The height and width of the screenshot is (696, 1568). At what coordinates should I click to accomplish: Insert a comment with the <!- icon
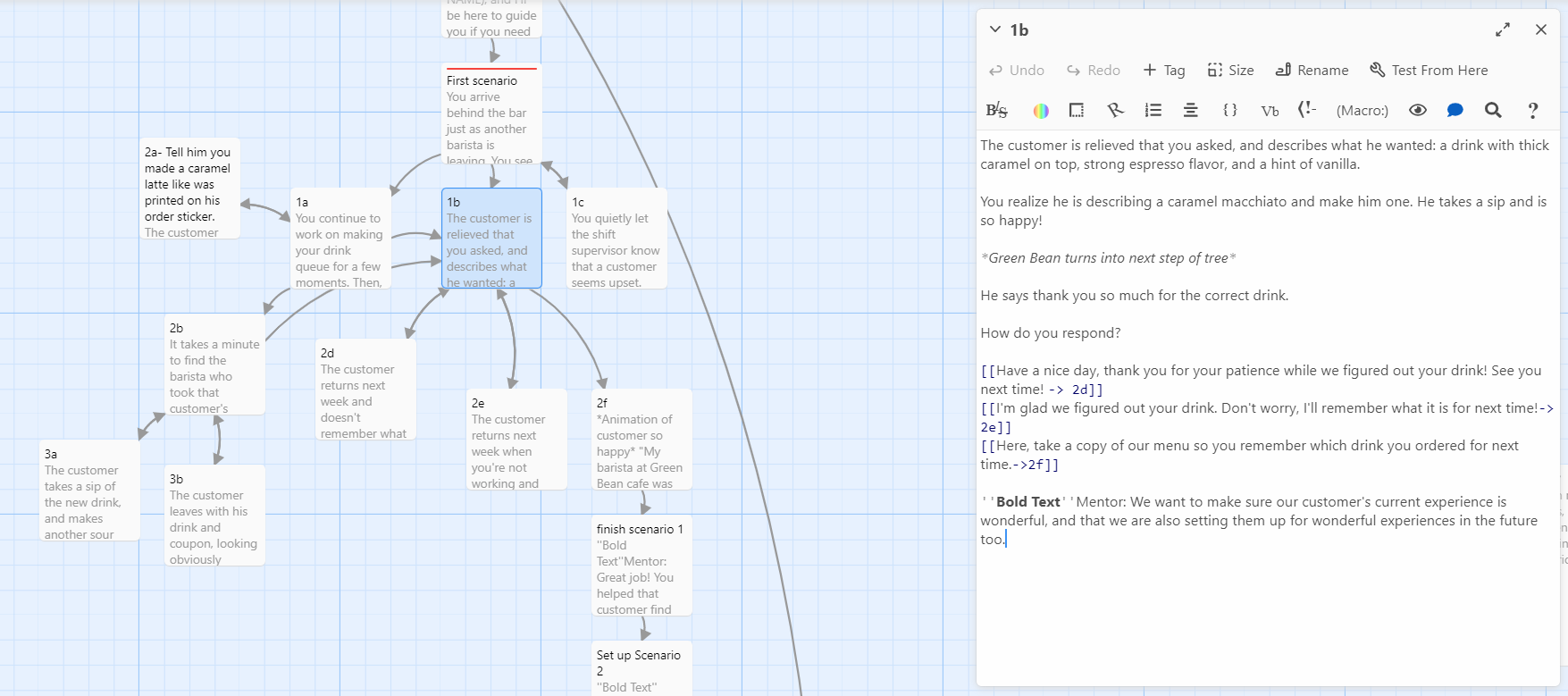click(x=1307, y=110)
